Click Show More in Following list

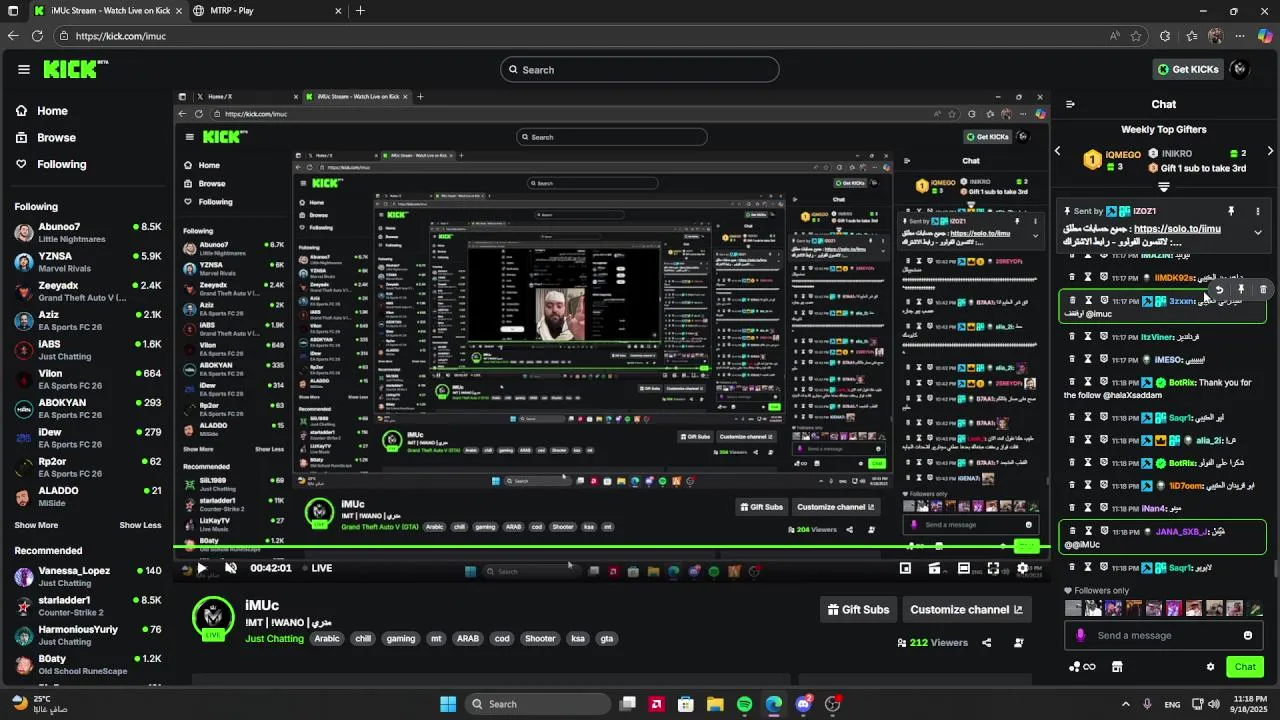tap(36, 525)
